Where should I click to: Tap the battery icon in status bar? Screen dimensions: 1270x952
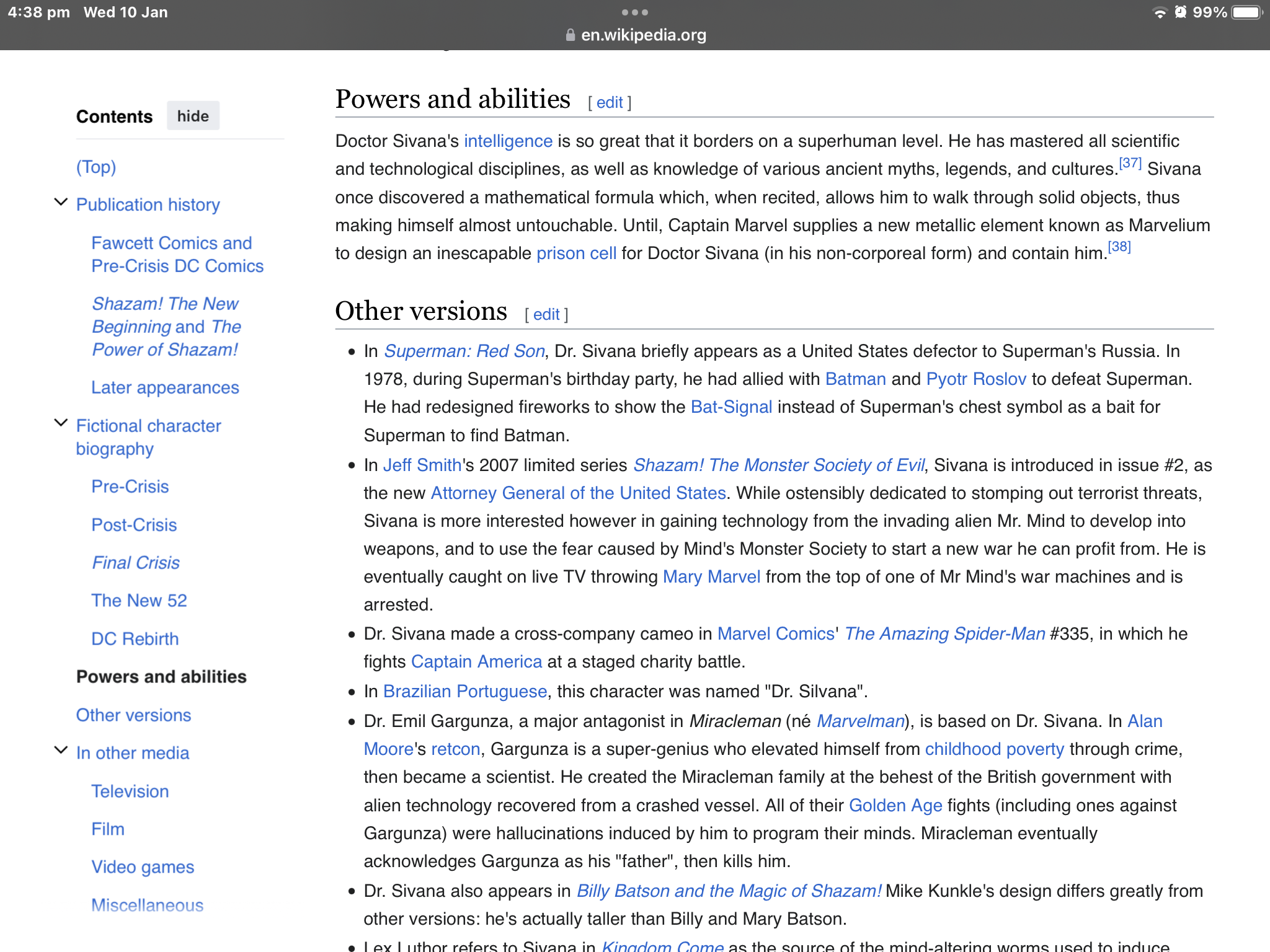(1246, 12)
